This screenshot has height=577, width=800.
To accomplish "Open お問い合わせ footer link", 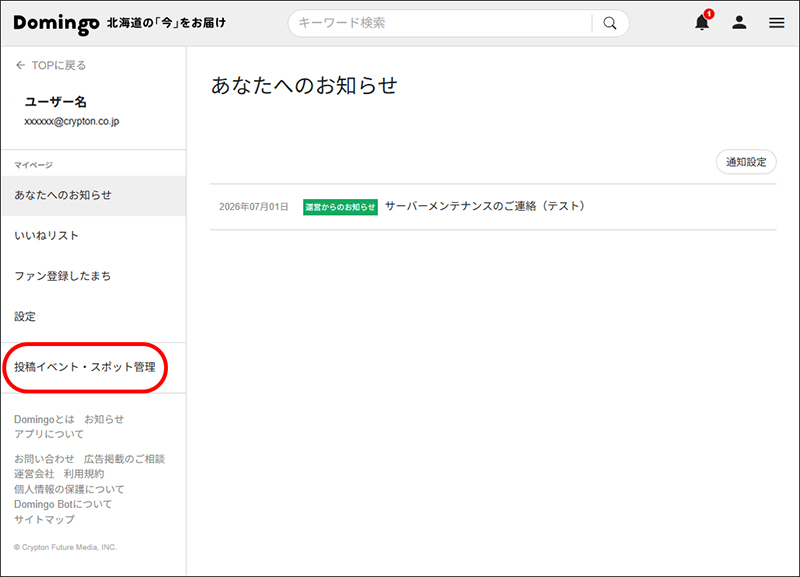I will coord(44,459).
